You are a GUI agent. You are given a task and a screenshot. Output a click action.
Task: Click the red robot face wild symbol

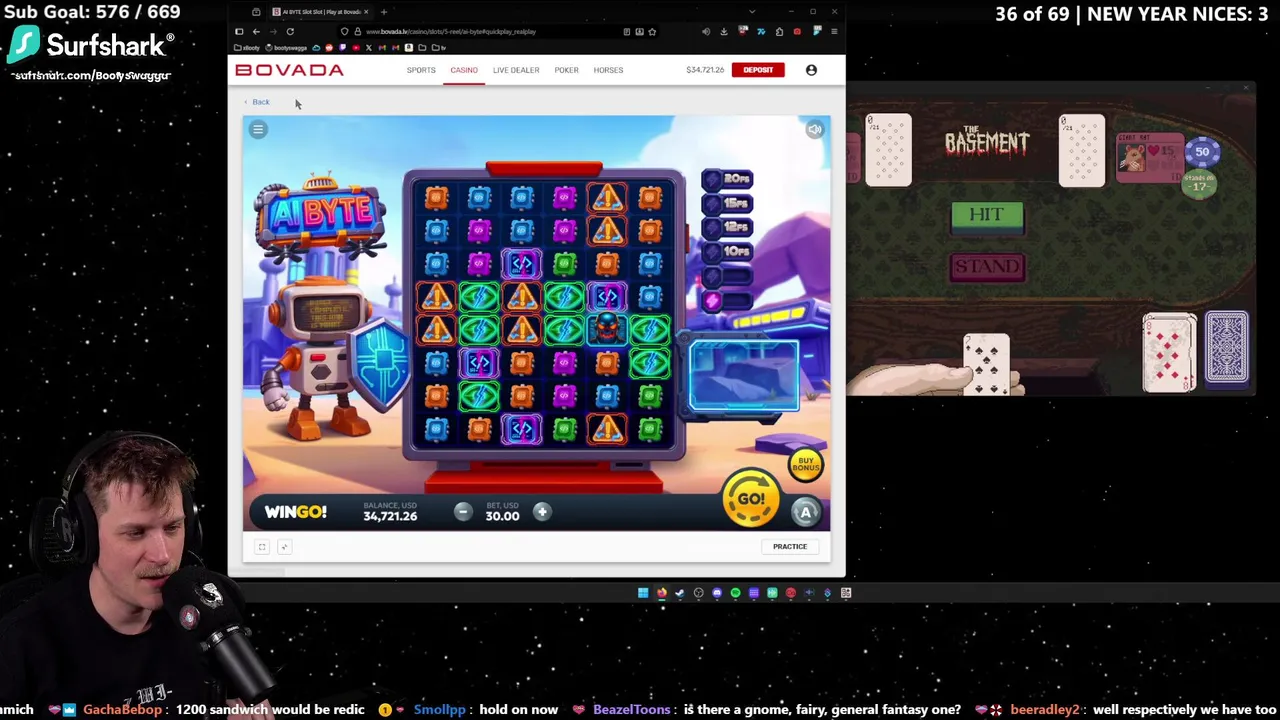(x=607, y=329)
